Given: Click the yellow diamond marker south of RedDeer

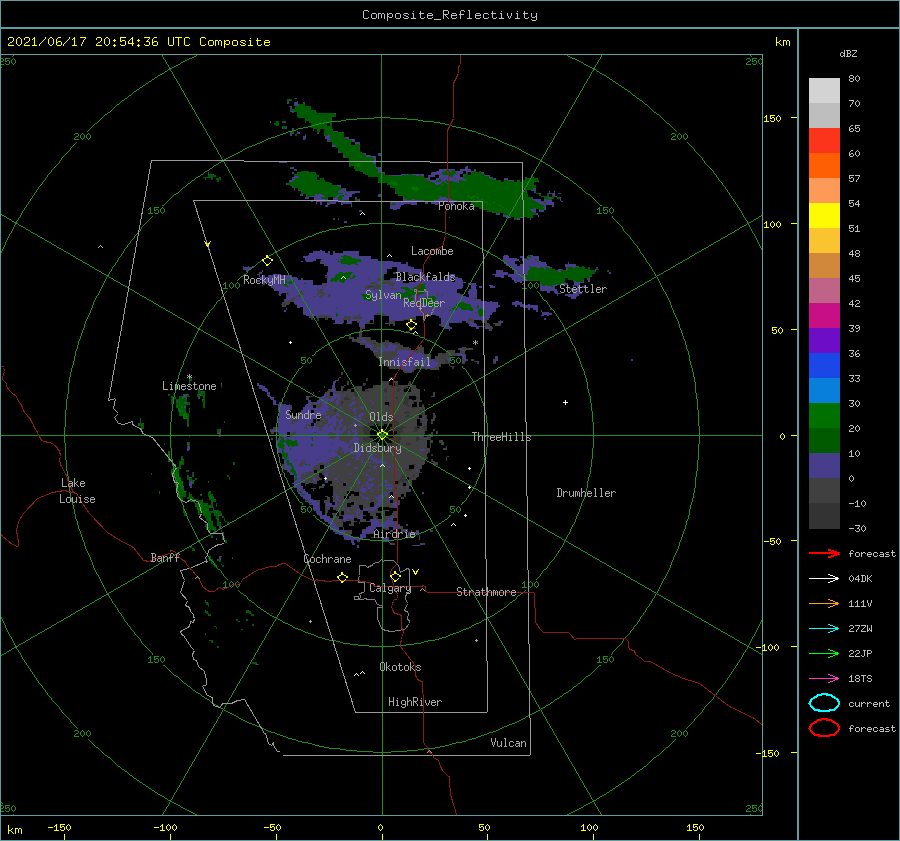Looking at the screenshot, I should tap(411, 325).
